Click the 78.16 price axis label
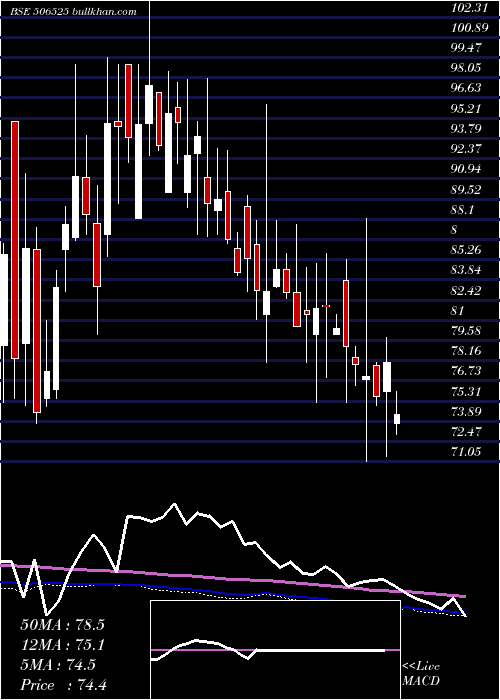Screen dimensions: 500x700 467,351
